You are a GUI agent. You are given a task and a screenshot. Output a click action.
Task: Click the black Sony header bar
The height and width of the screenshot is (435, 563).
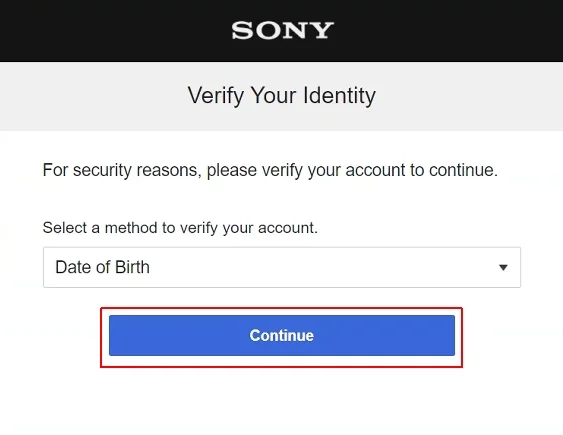282,31
